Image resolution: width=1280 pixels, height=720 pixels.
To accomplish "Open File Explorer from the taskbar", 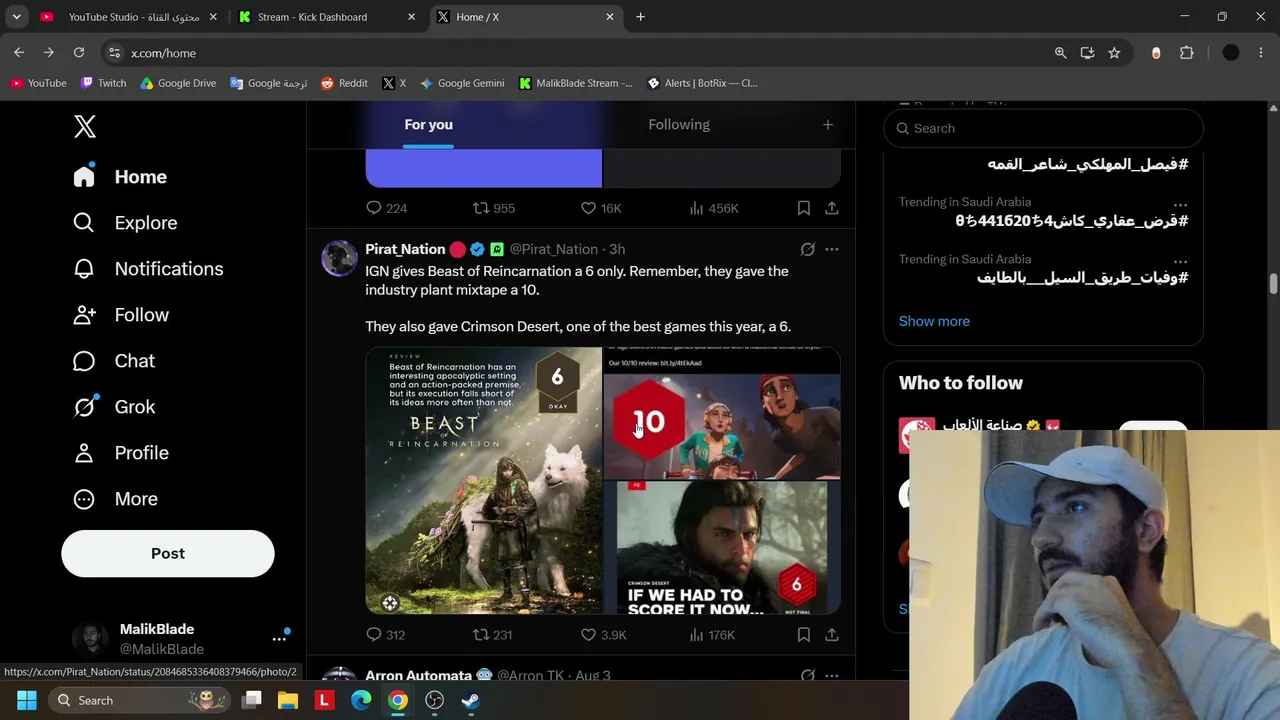I will 288,700.
